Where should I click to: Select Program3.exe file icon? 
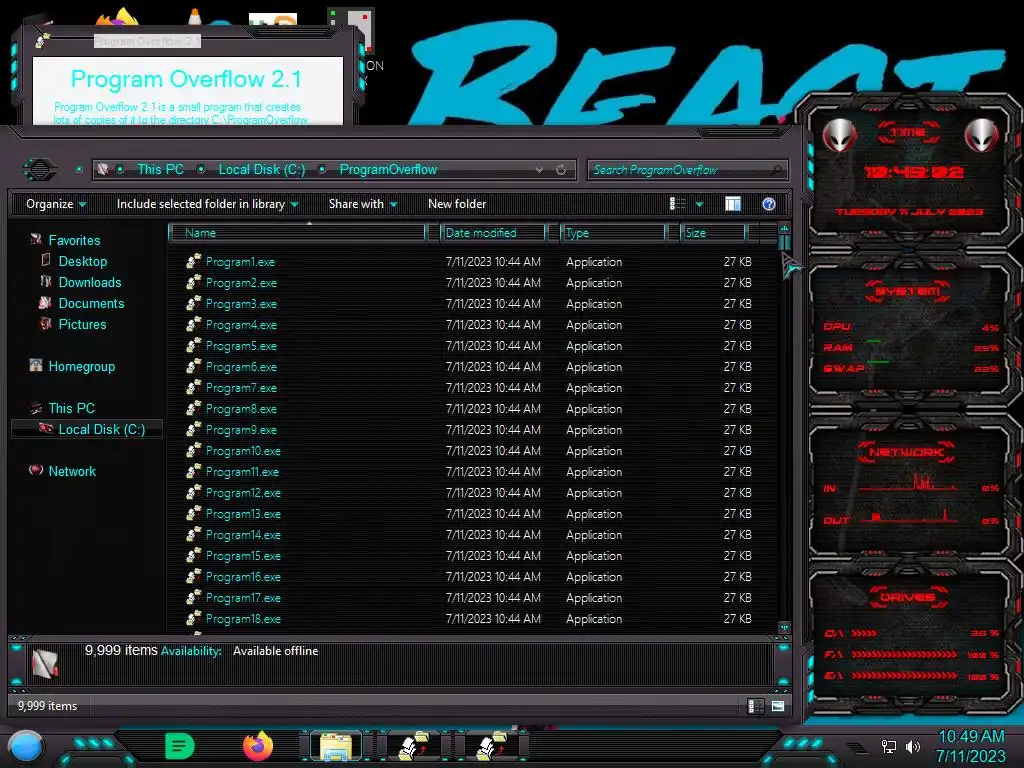[193, 303]
